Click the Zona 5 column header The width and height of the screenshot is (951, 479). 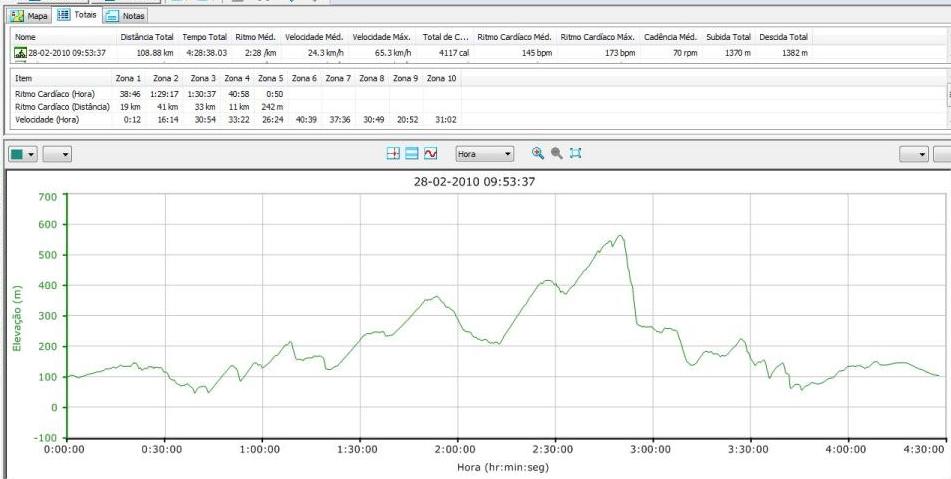(271, 78)
